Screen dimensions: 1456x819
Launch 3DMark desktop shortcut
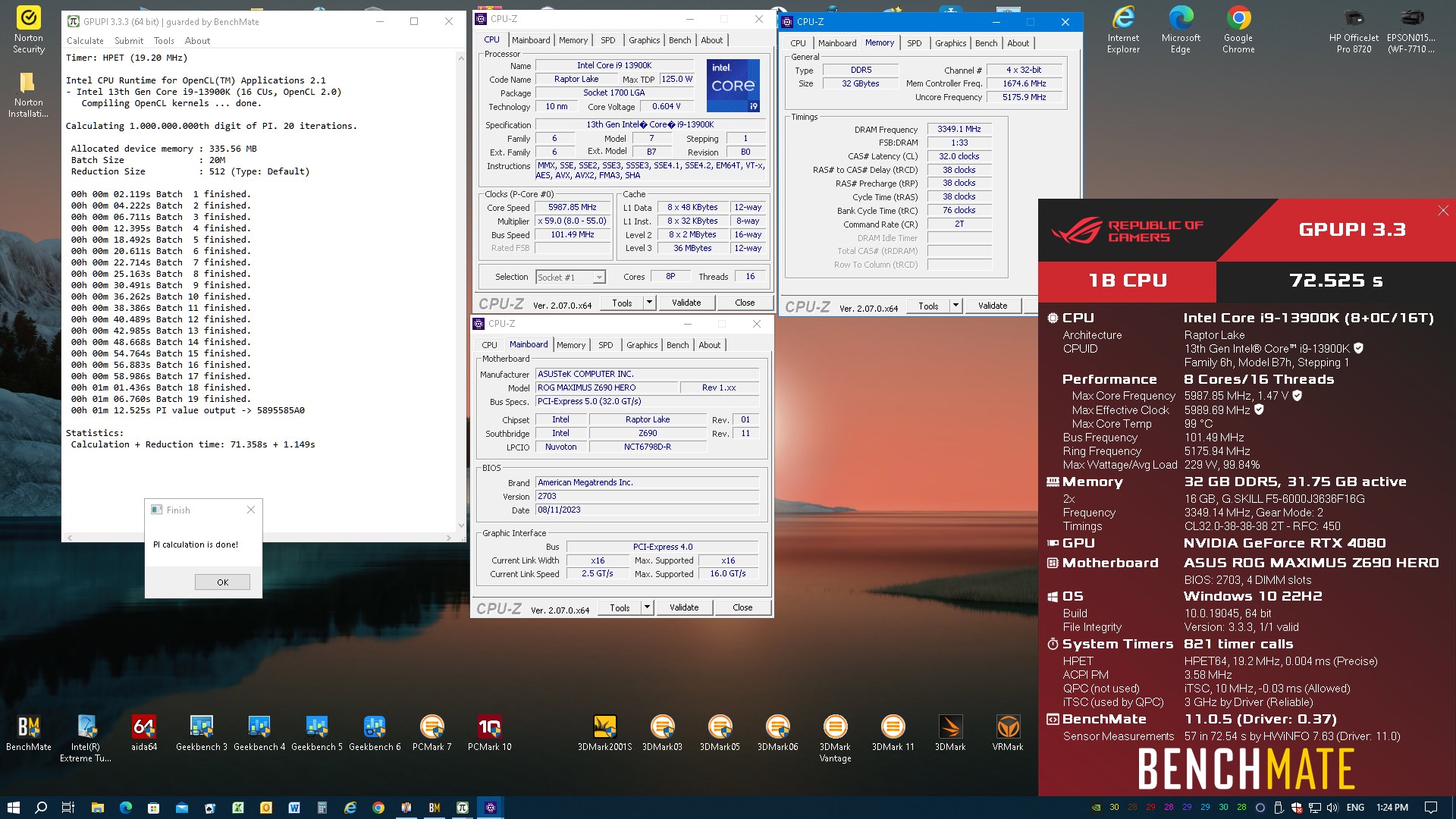950,733
